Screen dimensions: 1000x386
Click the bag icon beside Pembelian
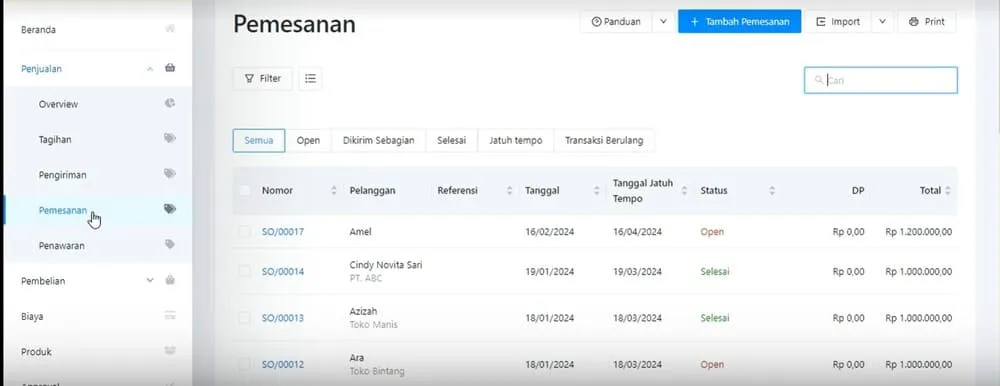pos(170,280)
